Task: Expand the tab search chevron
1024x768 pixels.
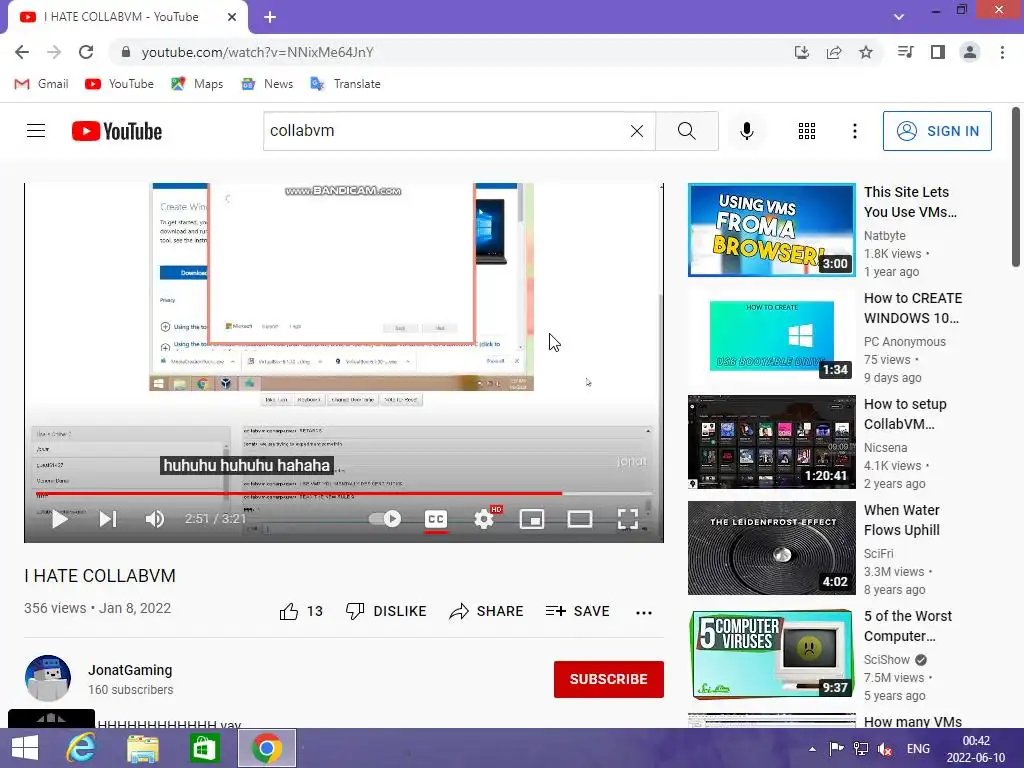Action: pos(899,17)
